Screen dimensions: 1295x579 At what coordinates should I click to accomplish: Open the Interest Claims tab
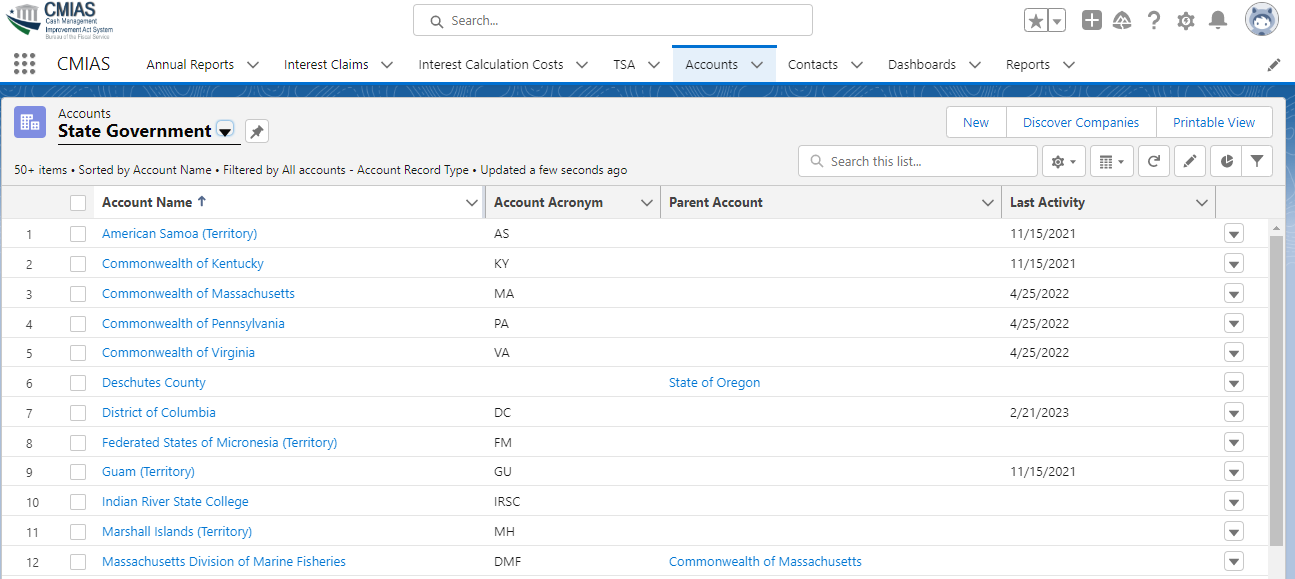(x=326, y=65)
